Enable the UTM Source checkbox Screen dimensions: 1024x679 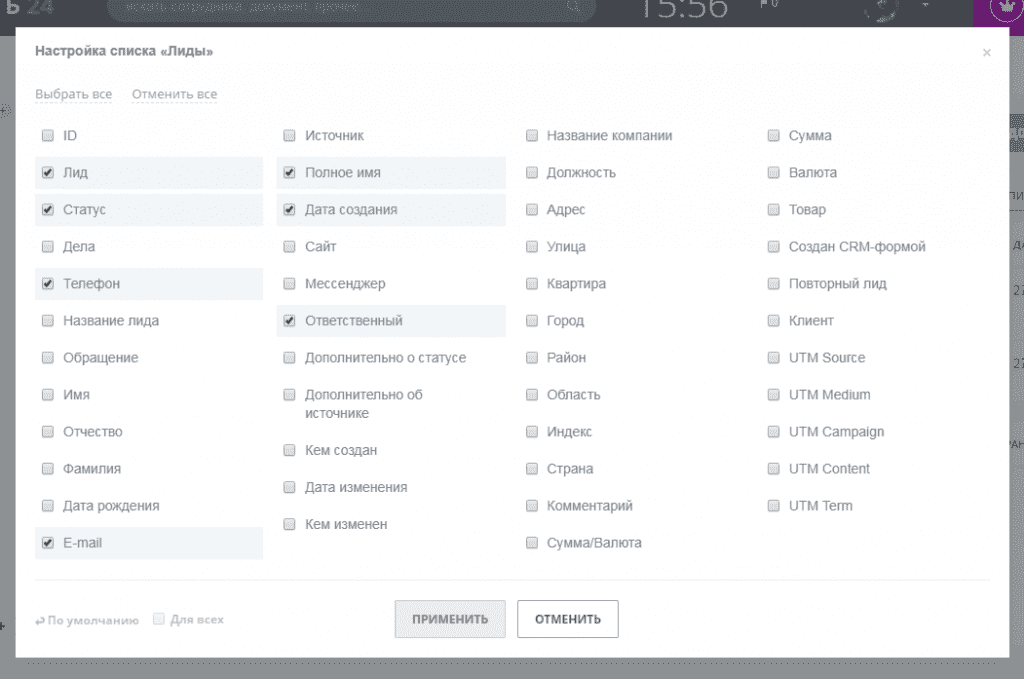[774, 358]
